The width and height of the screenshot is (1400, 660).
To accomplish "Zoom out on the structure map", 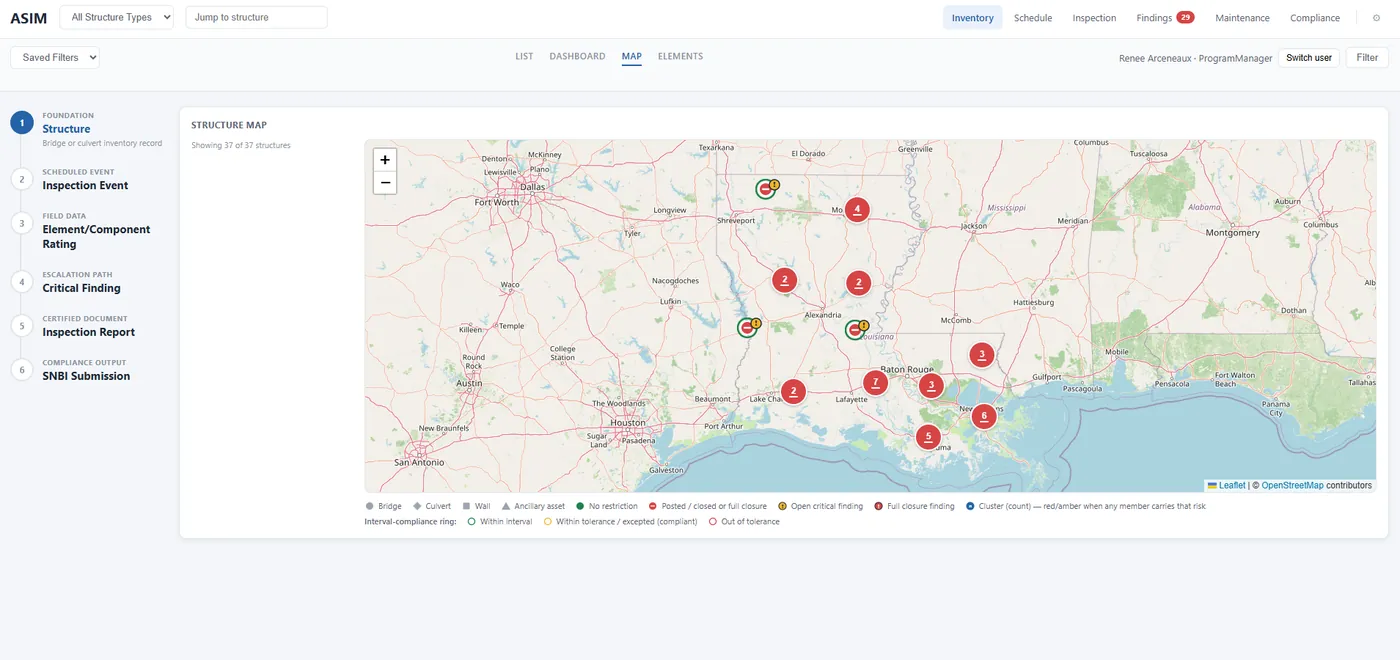I will point(385,183).
